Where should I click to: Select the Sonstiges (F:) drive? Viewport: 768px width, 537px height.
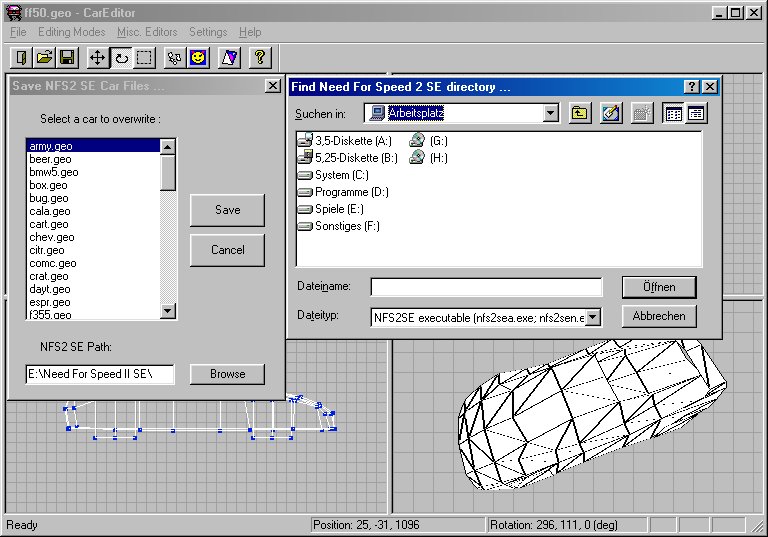tap(339, 226)
